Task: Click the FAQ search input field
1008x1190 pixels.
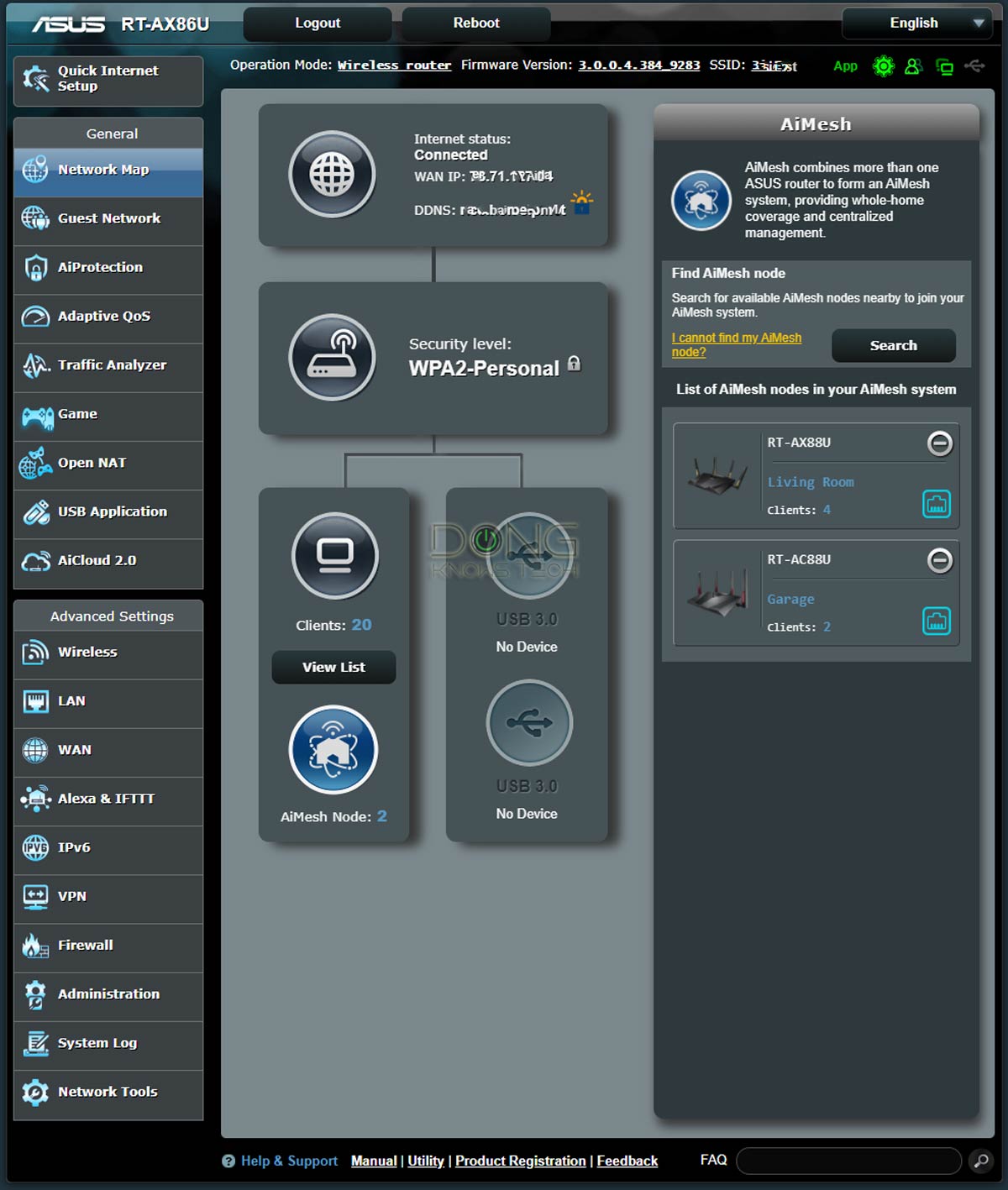Action: [x=848, y=1161]
